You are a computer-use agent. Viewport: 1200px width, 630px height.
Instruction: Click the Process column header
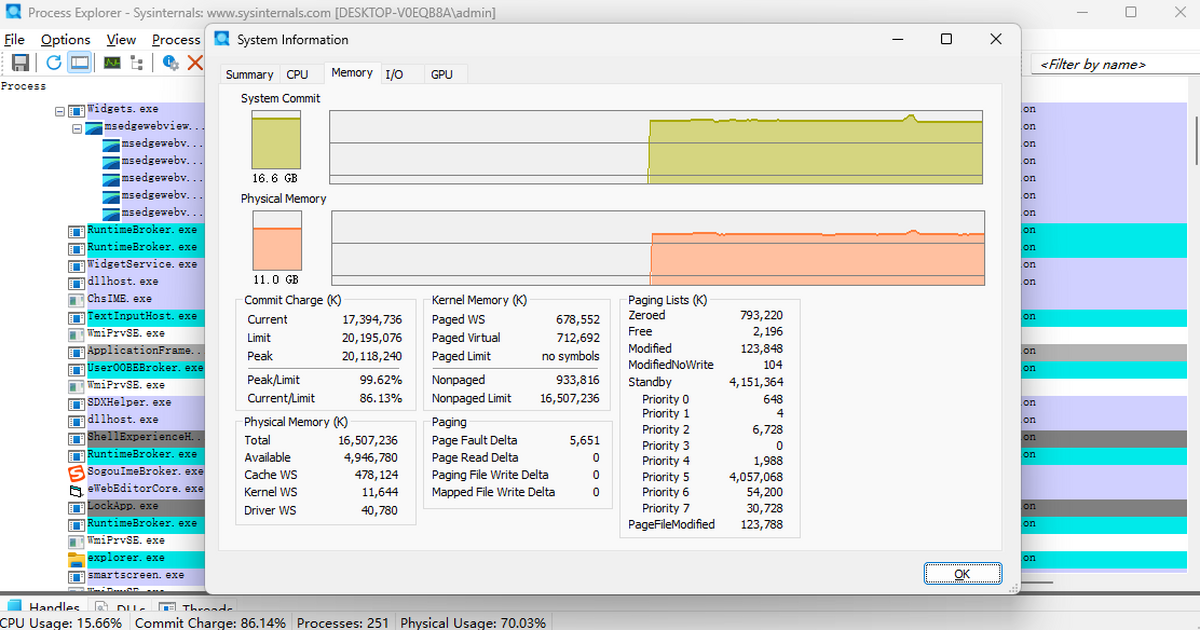[24, 86]
